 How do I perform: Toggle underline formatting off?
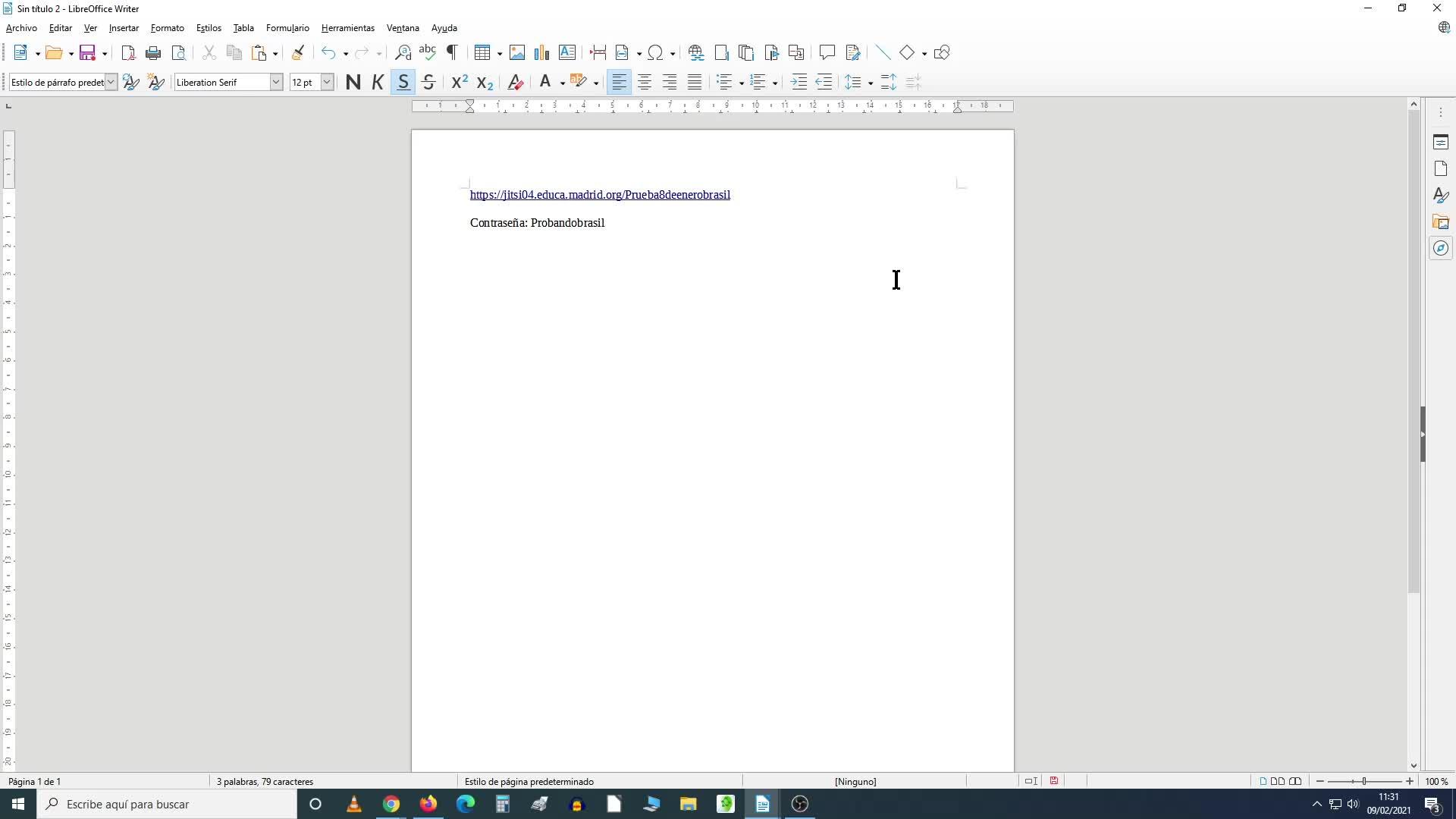[403, 83]
